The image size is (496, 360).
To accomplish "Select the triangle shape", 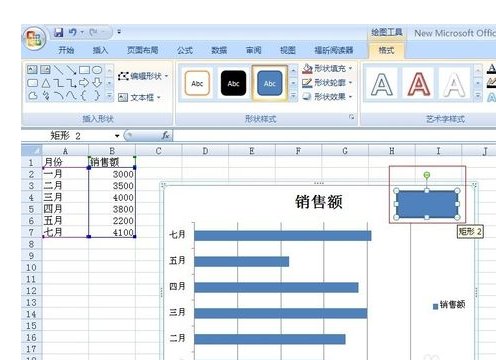I will click(46, 83).
